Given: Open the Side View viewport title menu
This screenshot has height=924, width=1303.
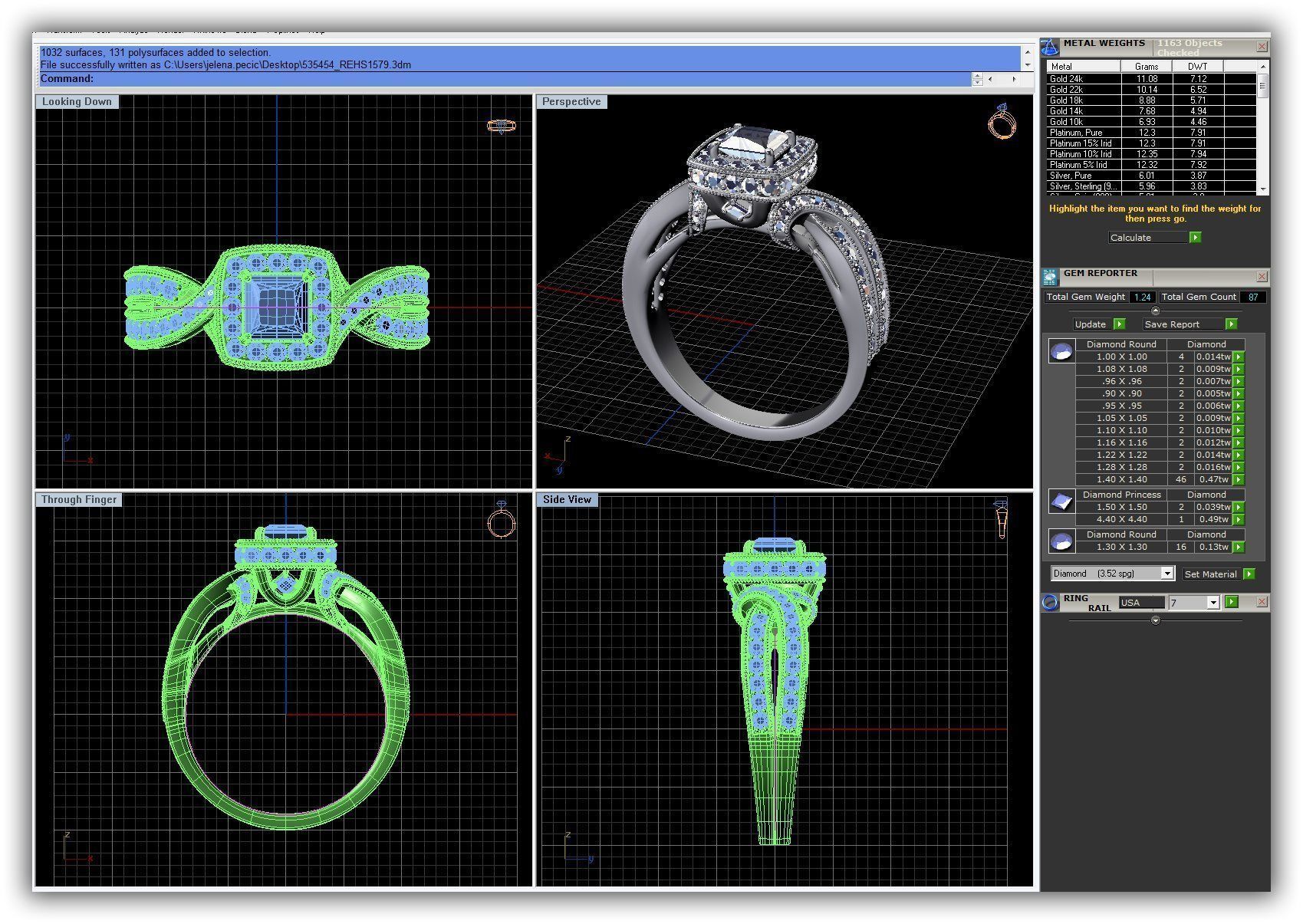Looking at the screenshot, I should point(567,500).
